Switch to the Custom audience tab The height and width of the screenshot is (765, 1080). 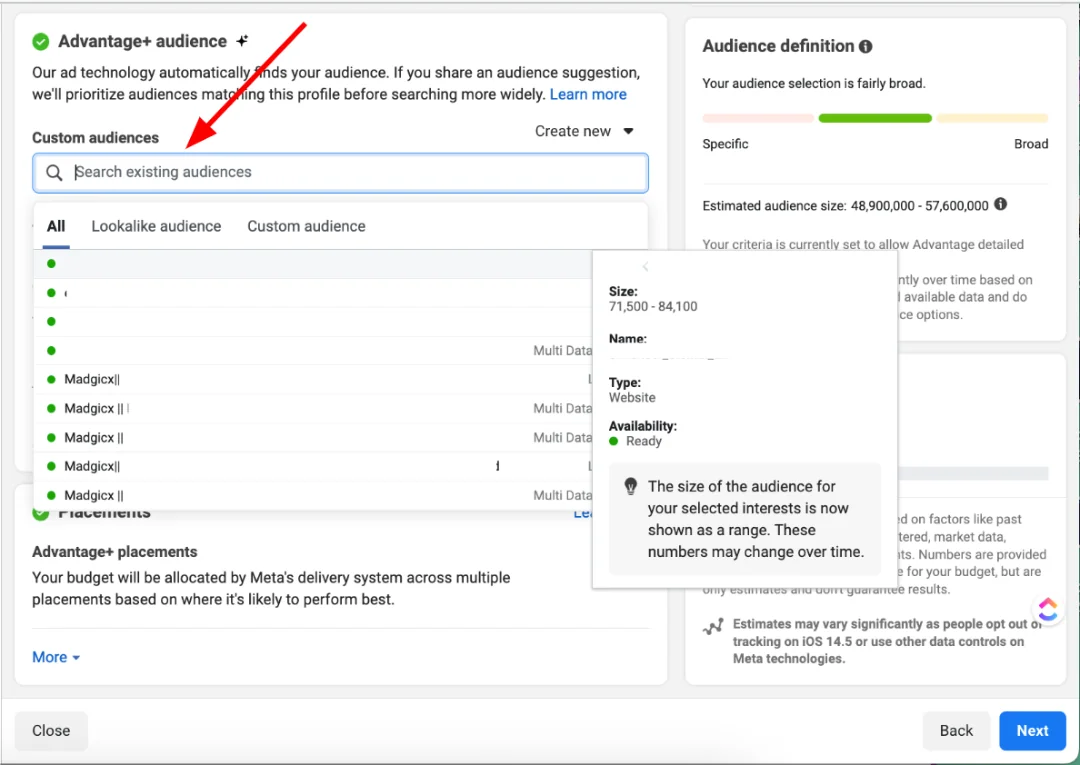(307, 226)
